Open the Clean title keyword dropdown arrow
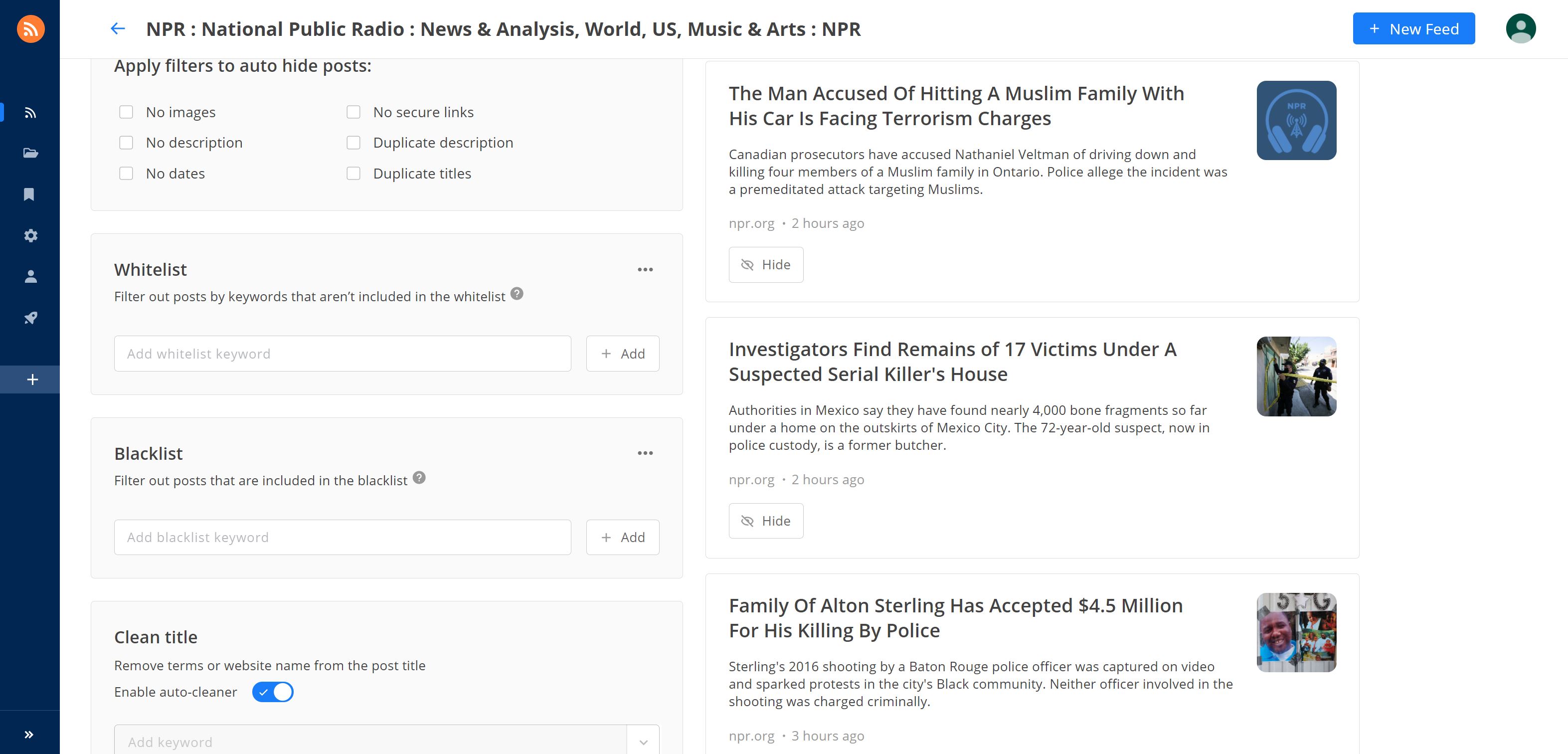The width and height of the screenshot is (1568, 754). point(643,742)
